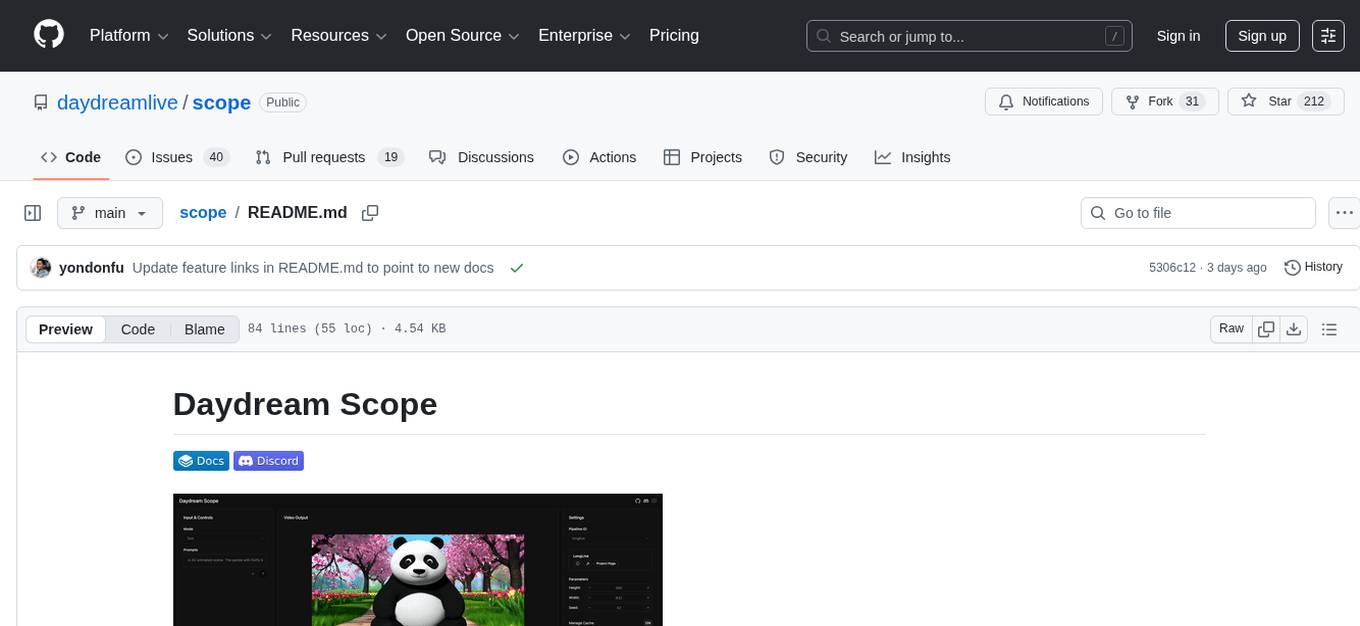Viewport: 1360px width, 626px height.
Task: Open the main branch selector dropdown
Action: click(x=110, y=212)
